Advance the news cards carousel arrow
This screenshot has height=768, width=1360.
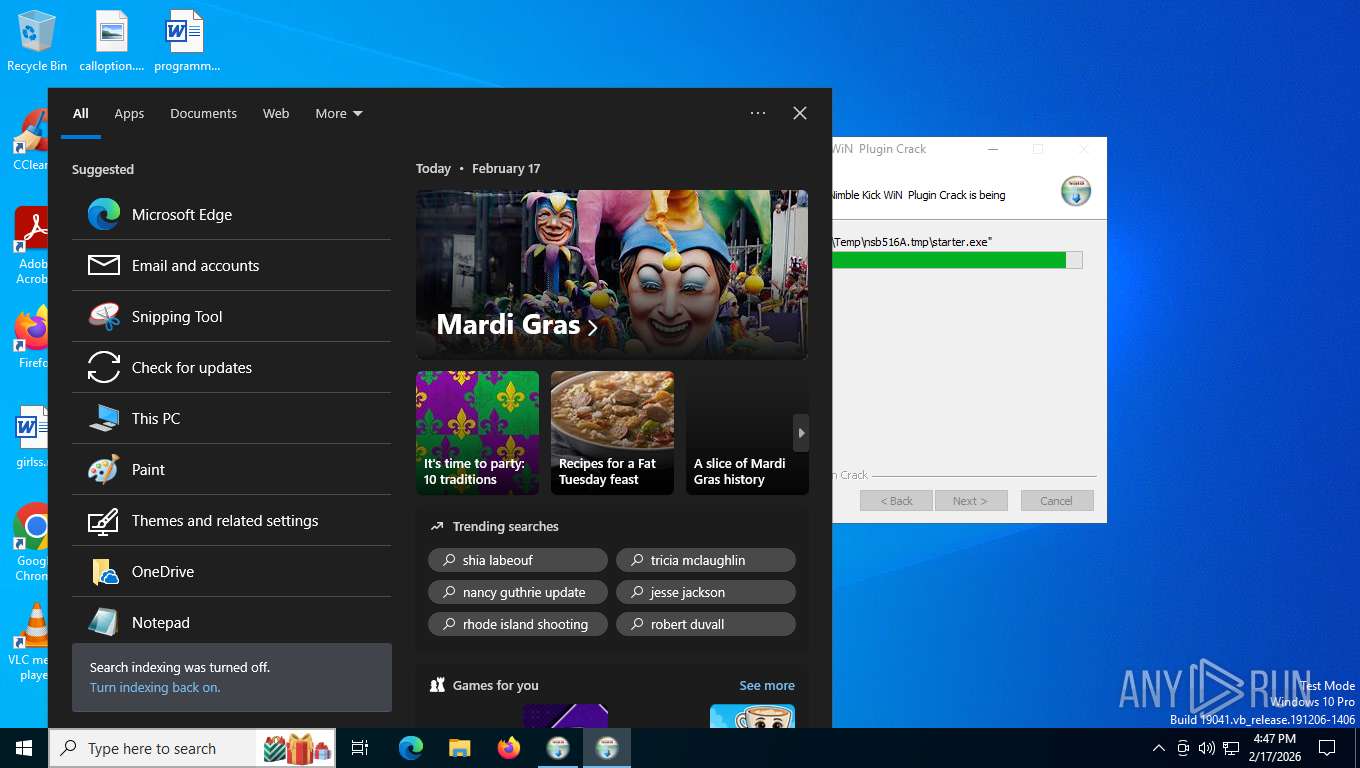[801, 433]
